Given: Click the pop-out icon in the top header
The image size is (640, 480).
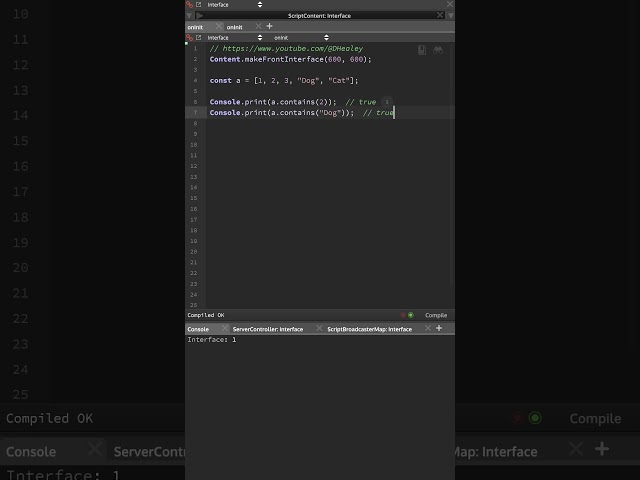Looking at the screenshot, I should point(199,4).
